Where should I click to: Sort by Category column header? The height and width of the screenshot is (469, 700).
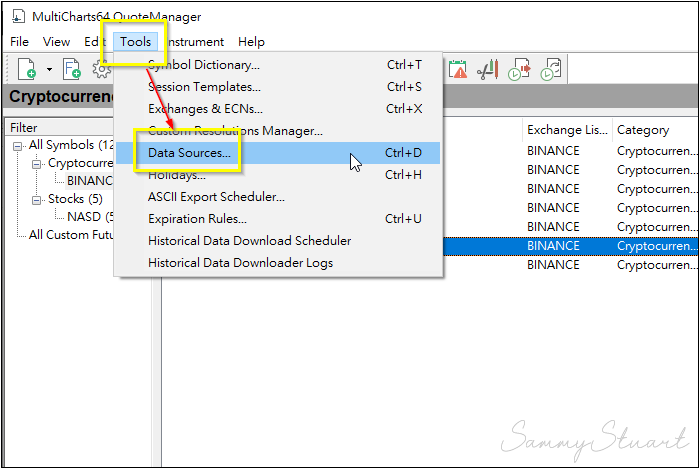[655, 130]
